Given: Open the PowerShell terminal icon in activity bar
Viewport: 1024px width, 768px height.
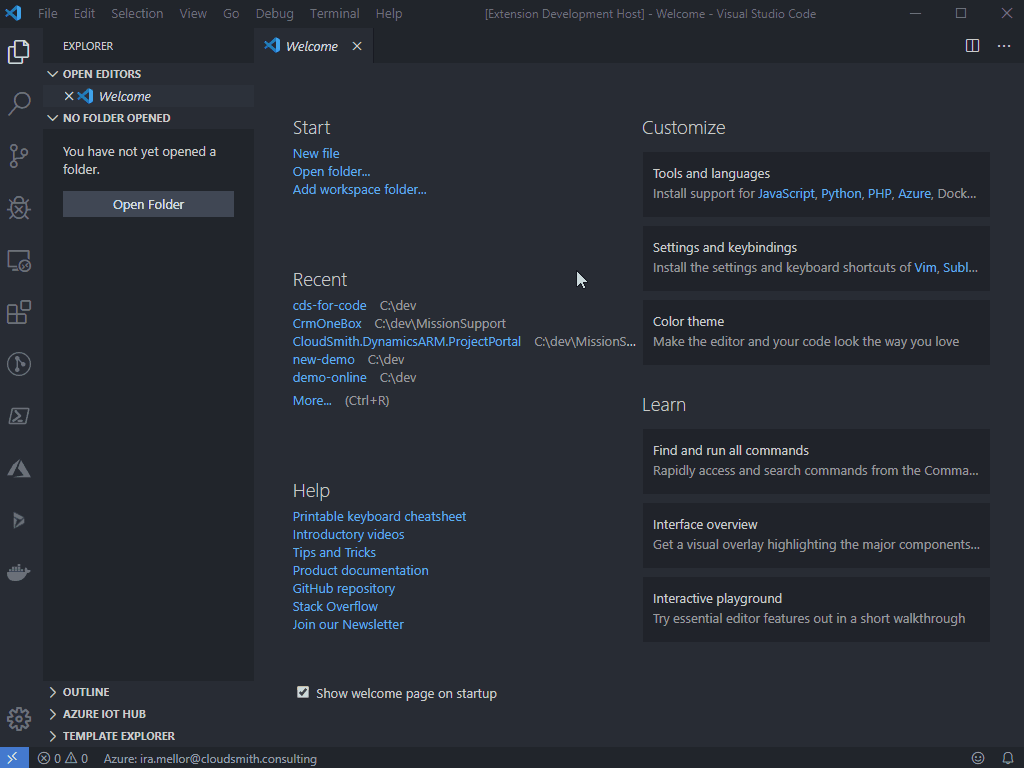Looking at the screenshot, I should (19, 417).
